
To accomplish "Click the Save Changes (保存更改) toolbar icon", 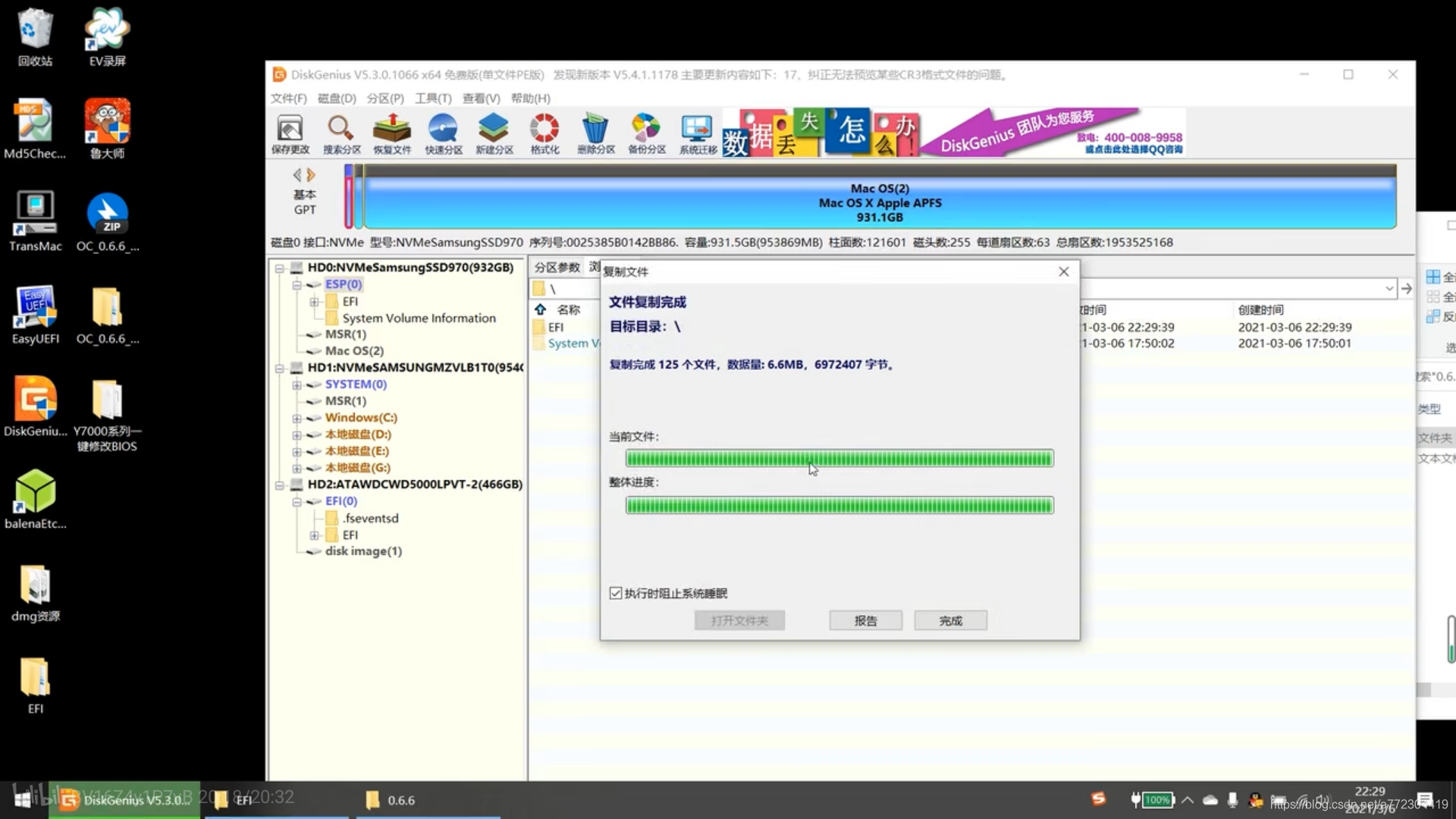I will (290, 134).
